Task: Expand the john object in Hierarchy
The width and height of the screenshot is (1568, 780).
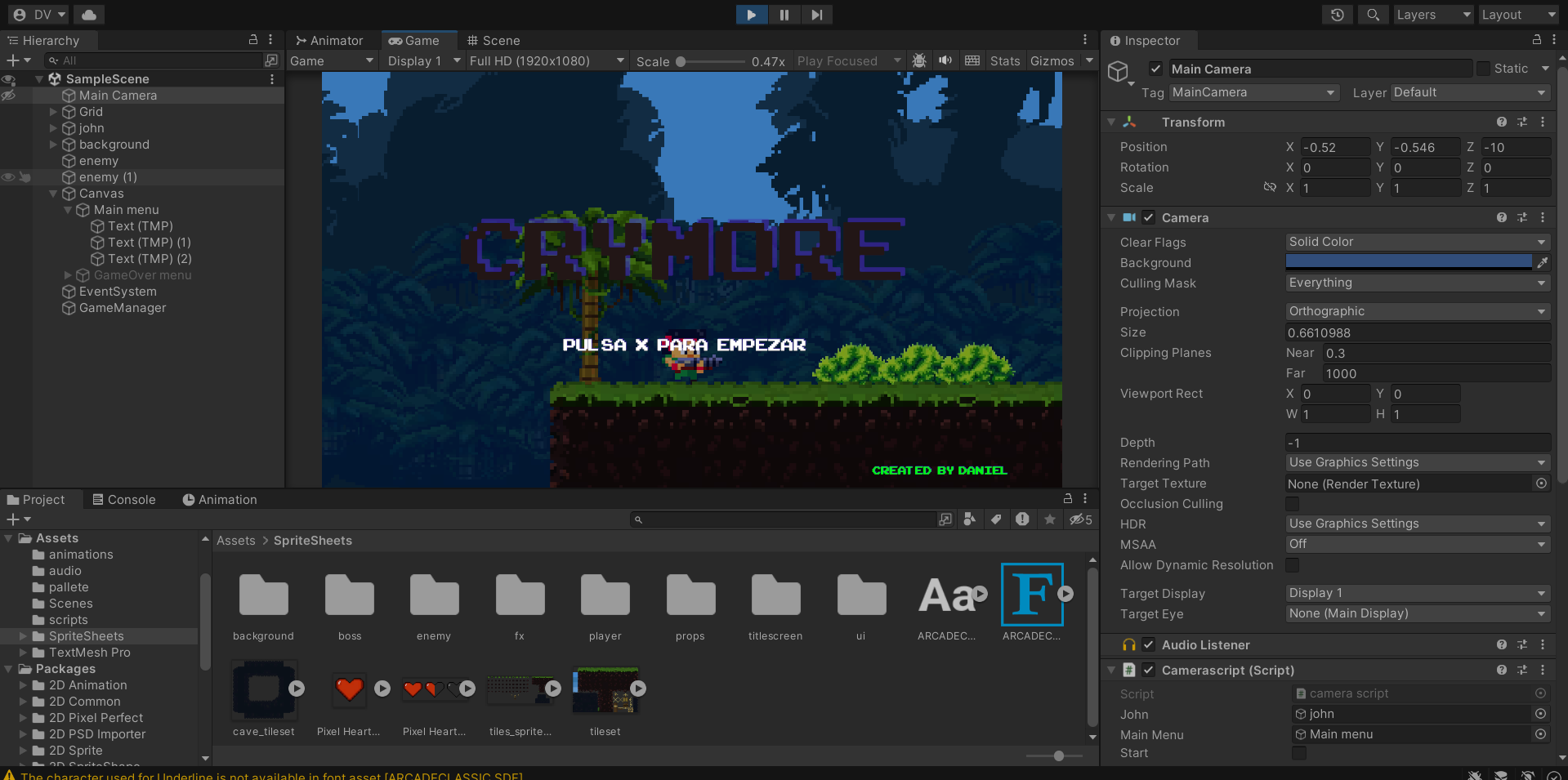Action: tap(53, 128)
